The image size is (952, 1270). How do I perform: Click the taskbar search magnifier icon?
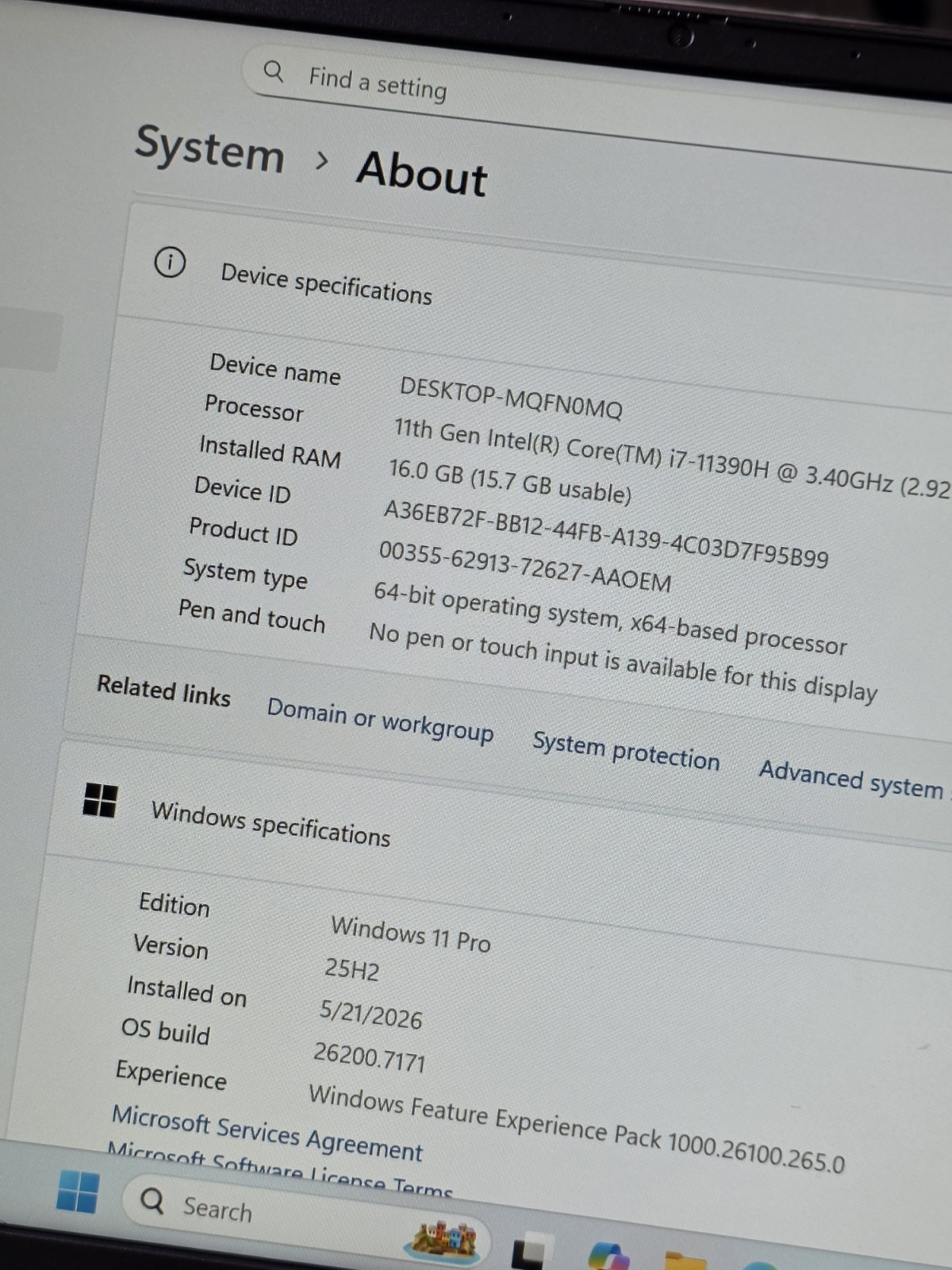click(152, 1202)
